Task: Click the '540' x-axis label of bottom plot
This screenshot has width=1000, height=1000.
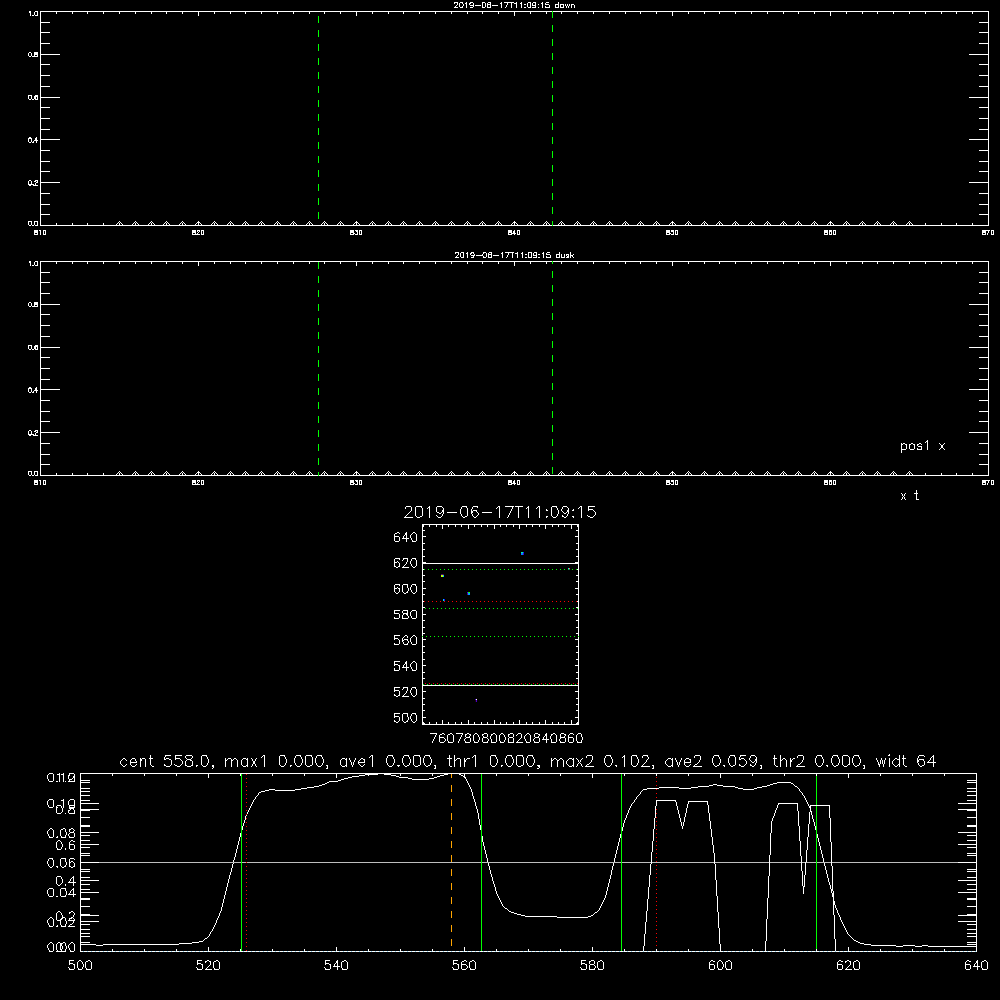Action: (x=336, y=966)
